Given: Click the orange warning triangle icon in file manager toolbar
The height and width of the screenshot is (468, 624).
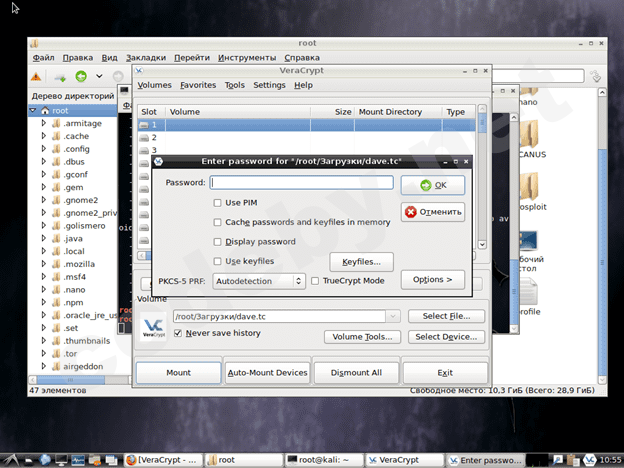Looking at the screenshot, I should (x=36, y=76).
